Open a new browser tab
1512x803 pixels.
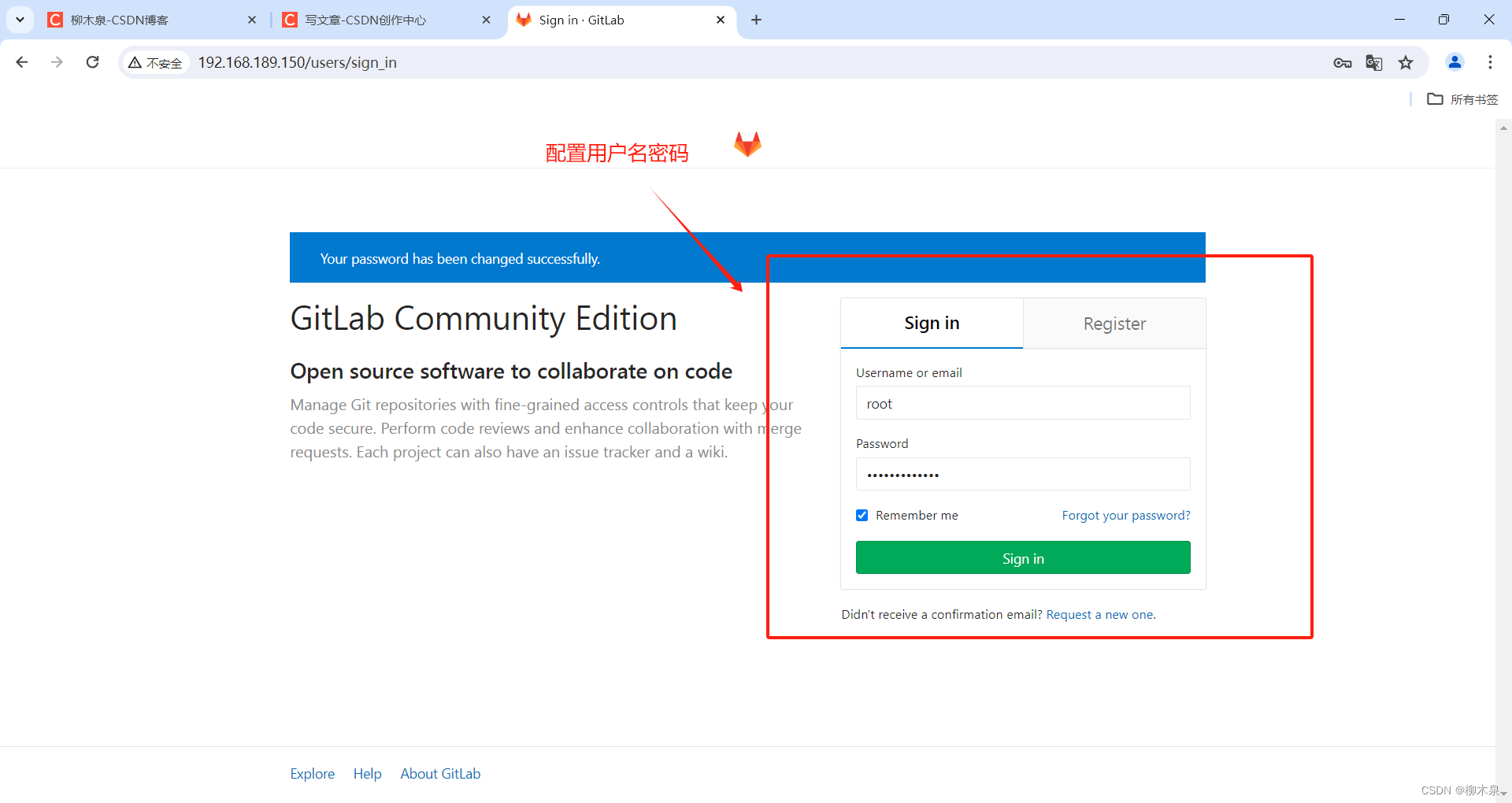click(756, 20)
